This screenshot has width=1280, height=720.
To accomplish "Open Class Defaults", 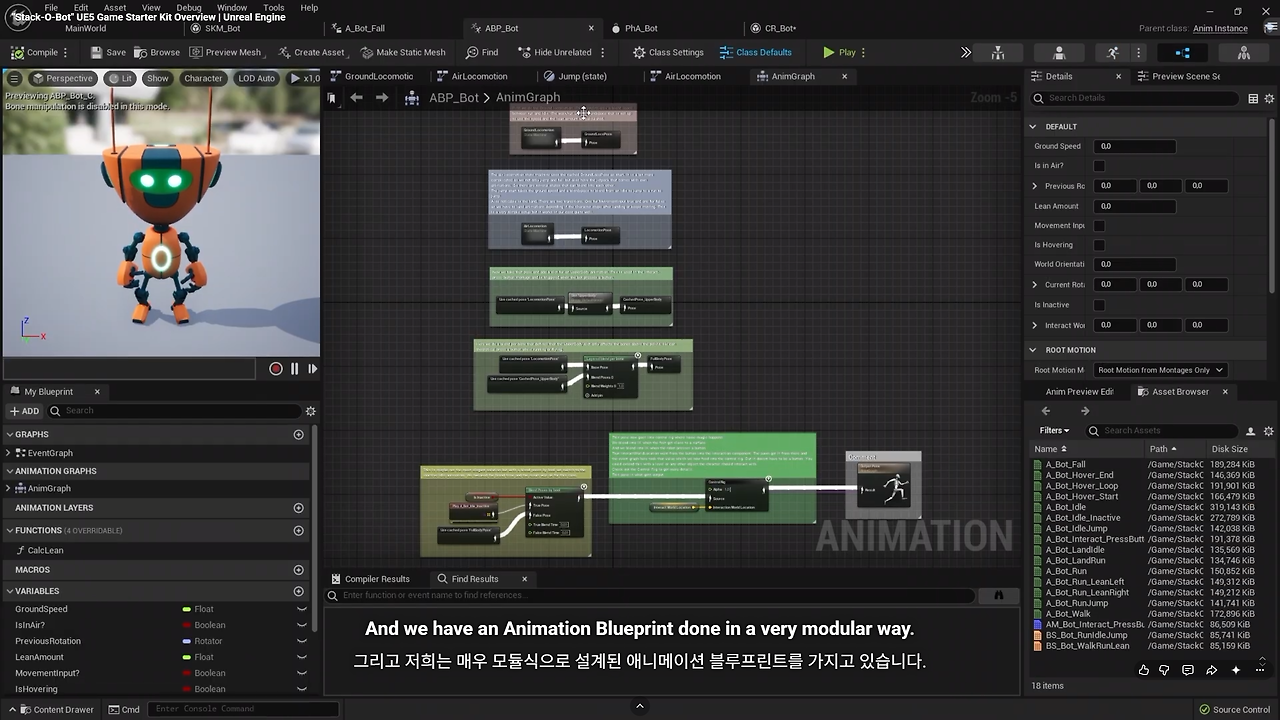I will (x=756, y=52).
